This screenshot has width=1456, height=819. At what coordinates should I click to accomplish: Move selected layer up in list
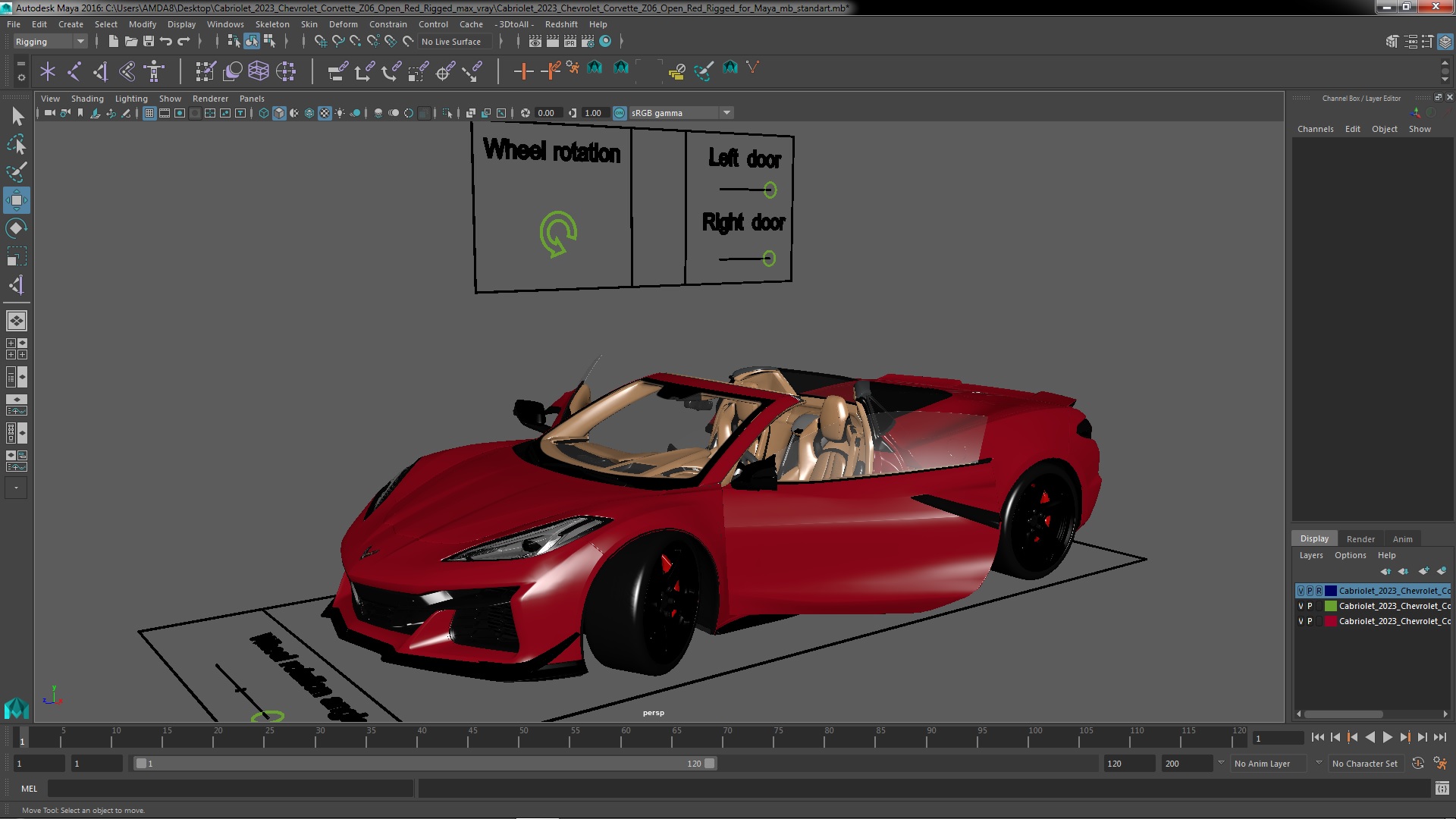tap(1385, 571)
